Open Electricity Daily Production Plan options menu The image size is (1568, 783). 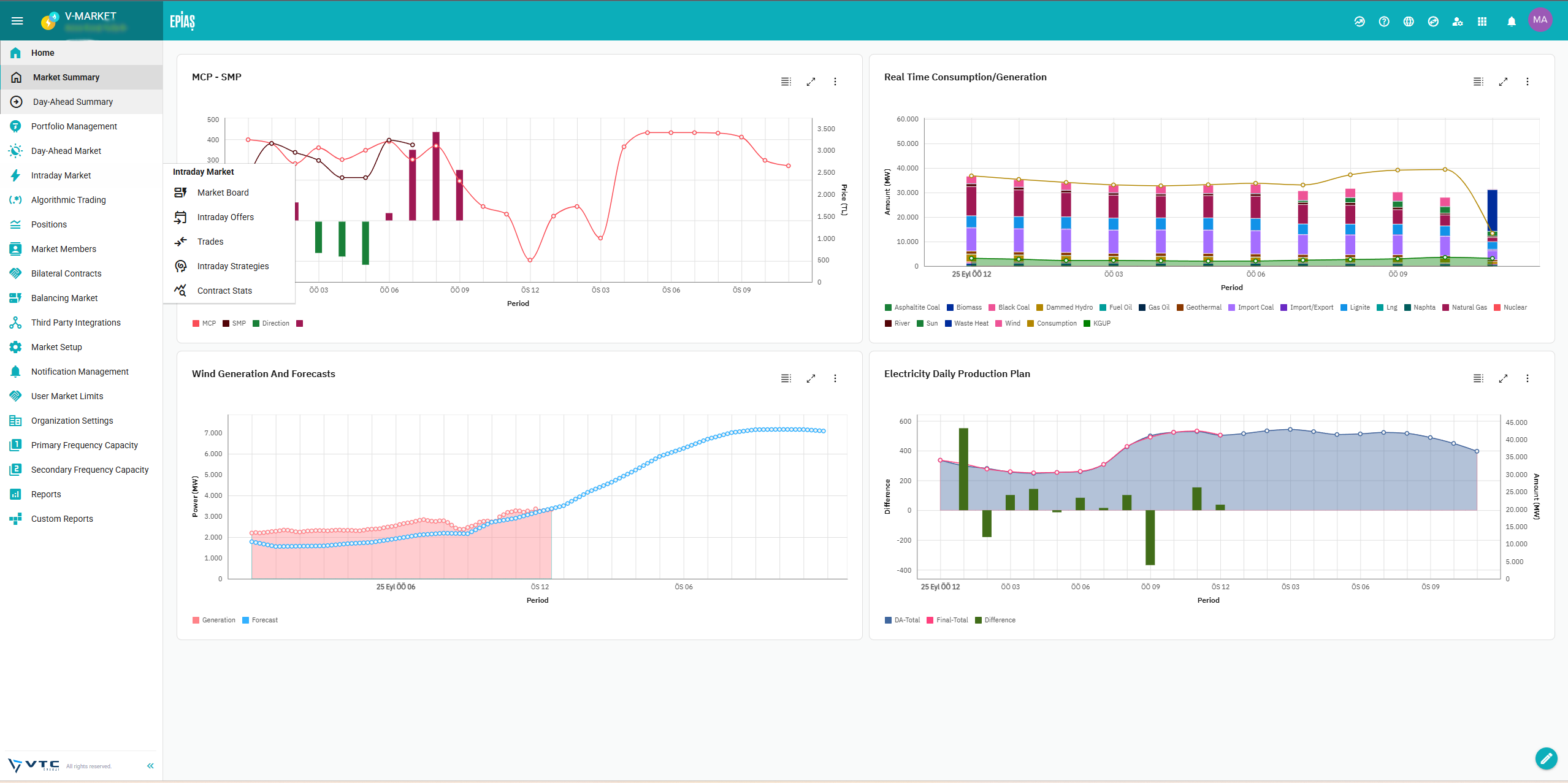coord(1527,378)
